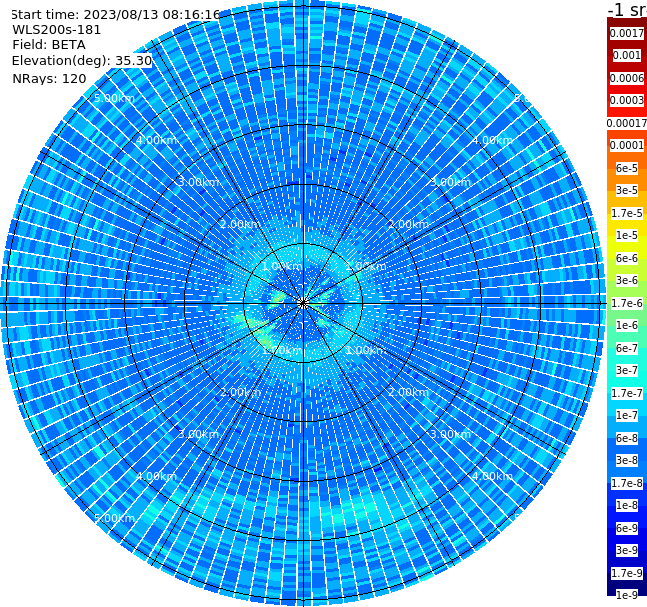Select the 1e-8 colorbar label
Image resolution: width=647 pixels, height=607 pixels.
point(627,505)
